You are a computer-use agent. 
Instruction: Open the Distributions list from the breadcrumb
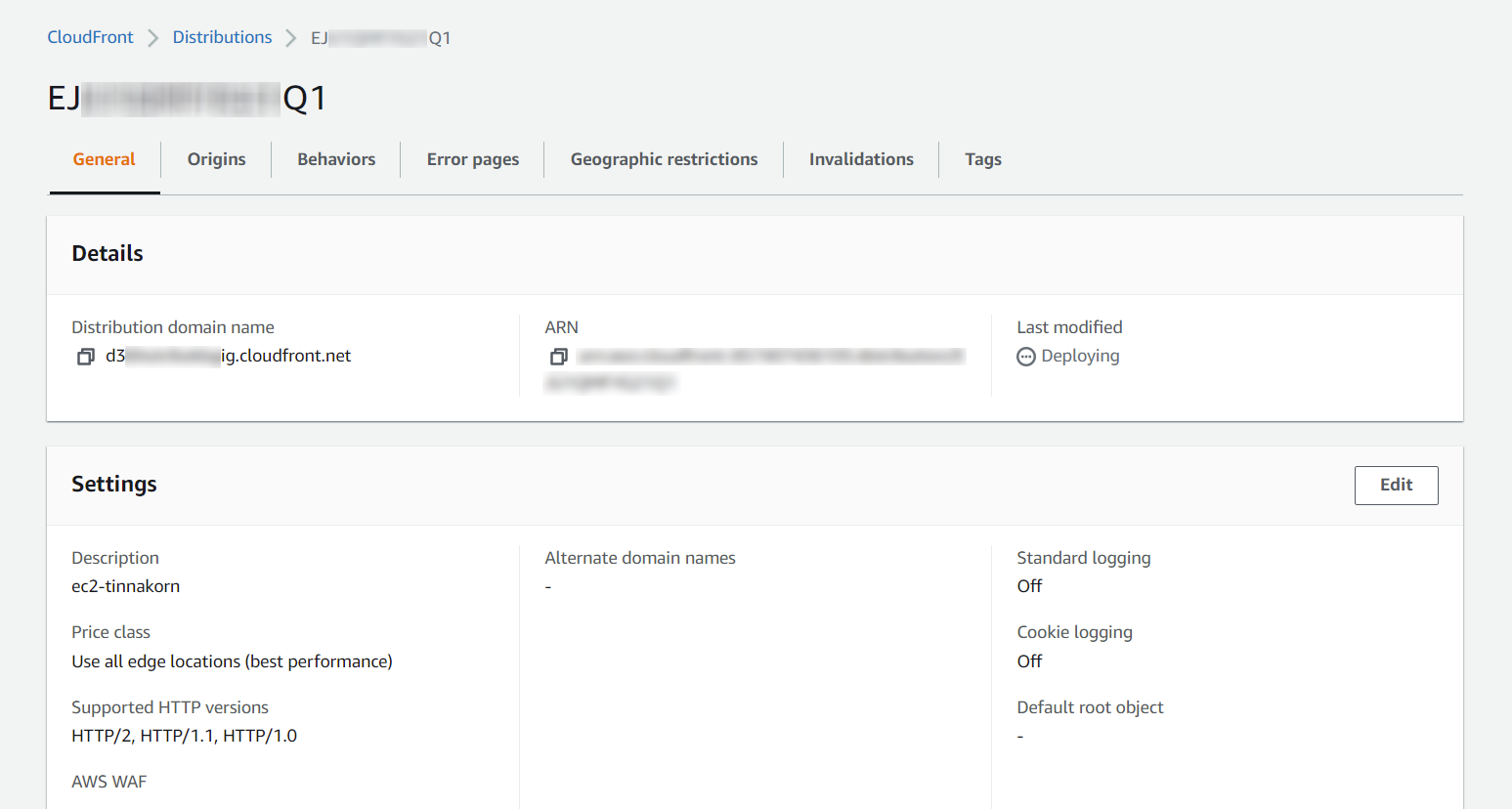222,36
